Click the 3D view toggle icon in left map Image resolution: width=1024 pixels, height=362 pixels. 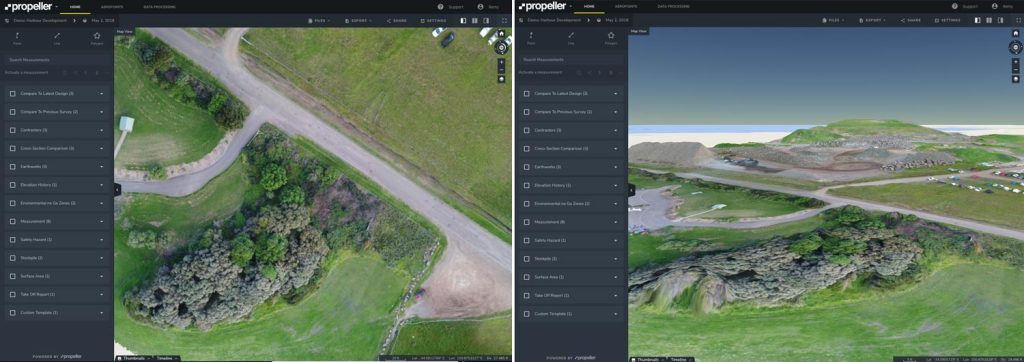point(502,78)
